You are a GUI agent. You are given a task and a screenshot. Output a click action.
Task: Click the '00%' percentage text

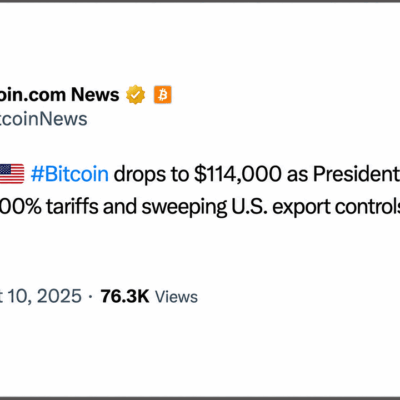21,207
